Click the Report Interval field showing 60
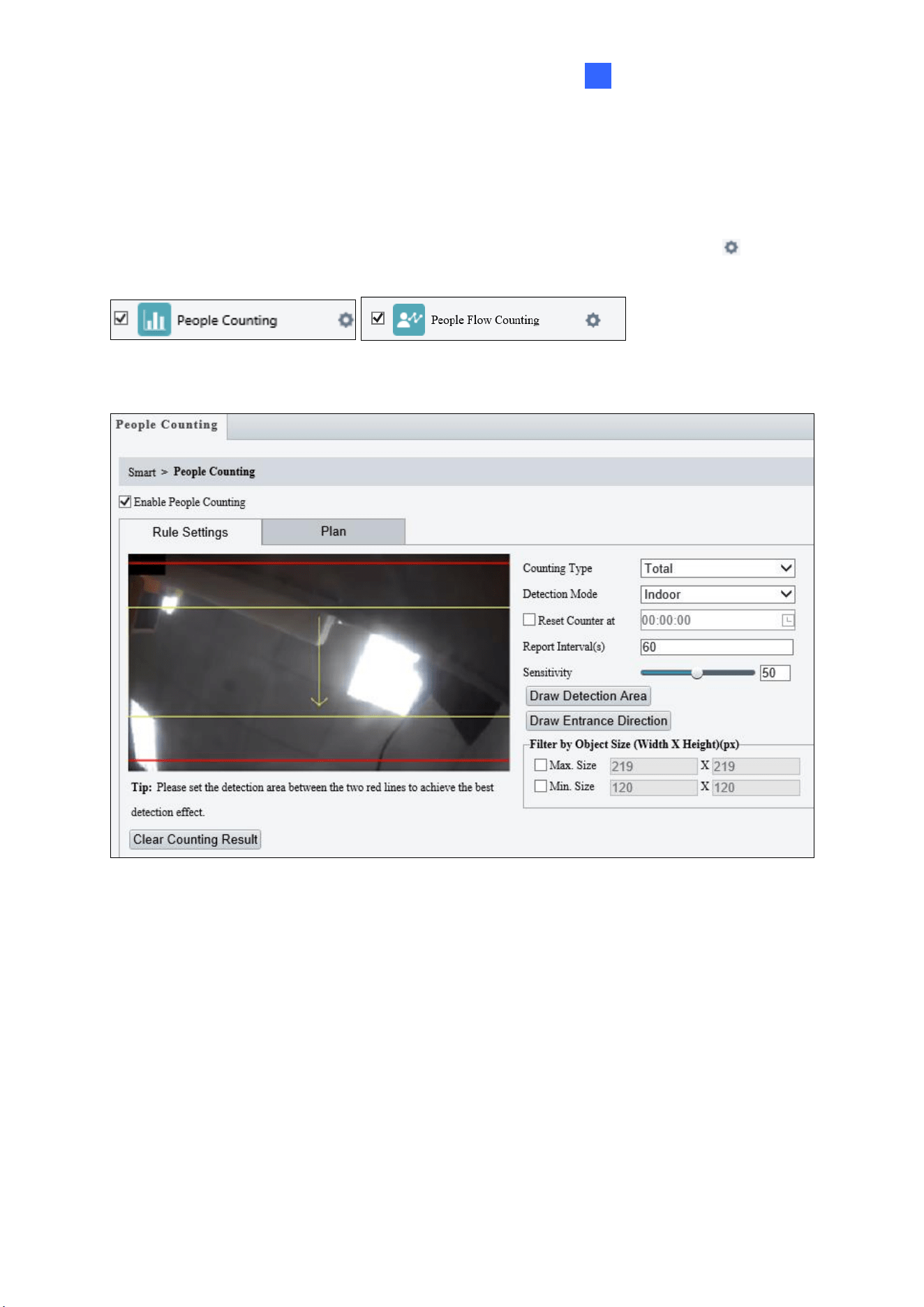The width and height of the screenshot is (924, 1307). [717, 647]
